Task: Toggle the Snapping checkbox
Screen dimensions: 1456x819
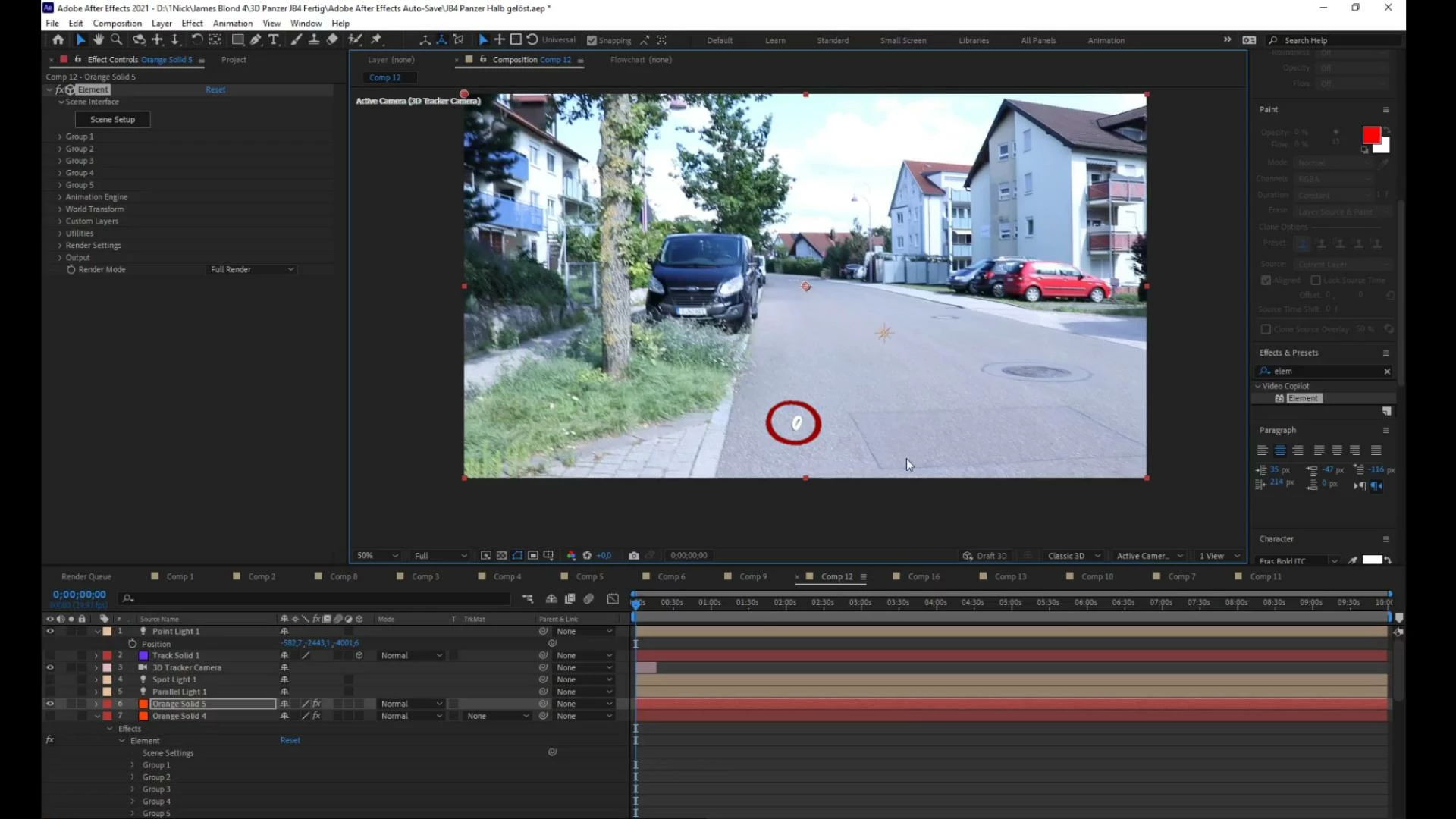Action: click(x=592, y=40)
